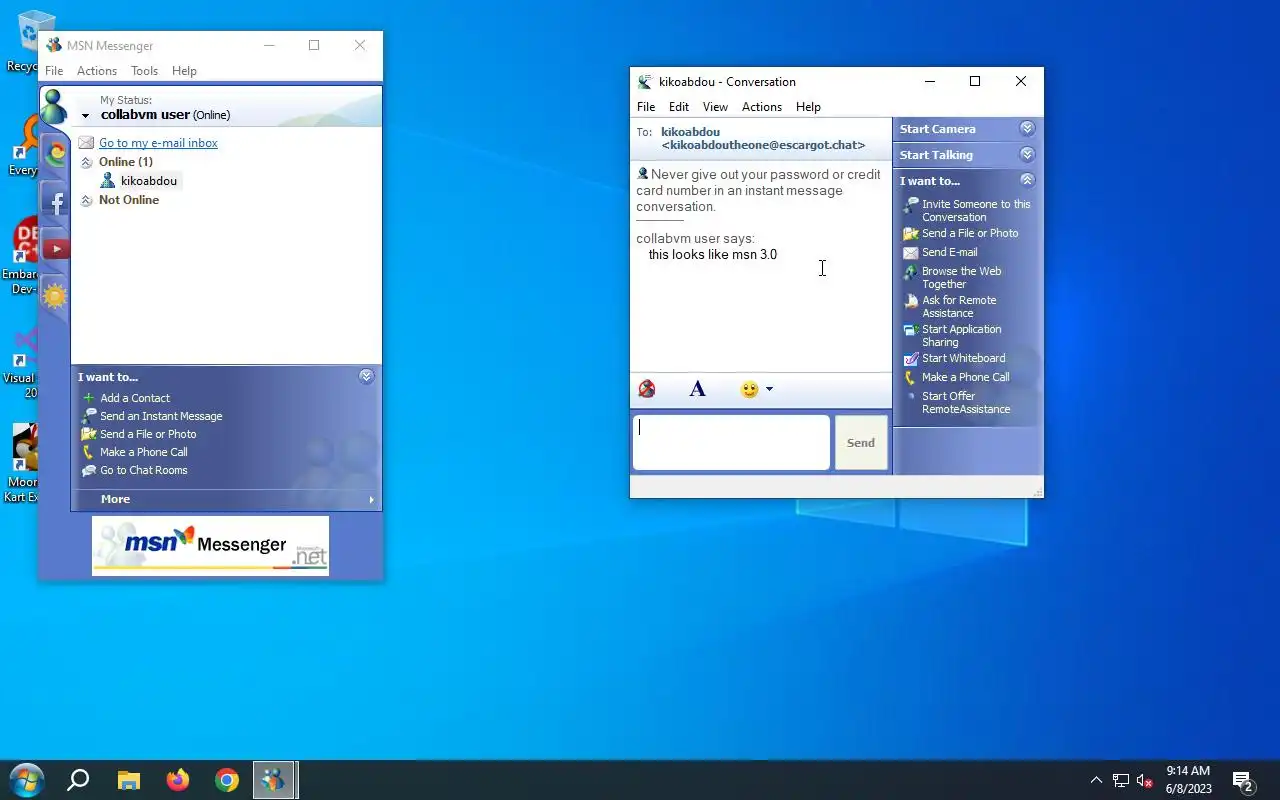Open the View menu in Conversation window

[715, 107]
